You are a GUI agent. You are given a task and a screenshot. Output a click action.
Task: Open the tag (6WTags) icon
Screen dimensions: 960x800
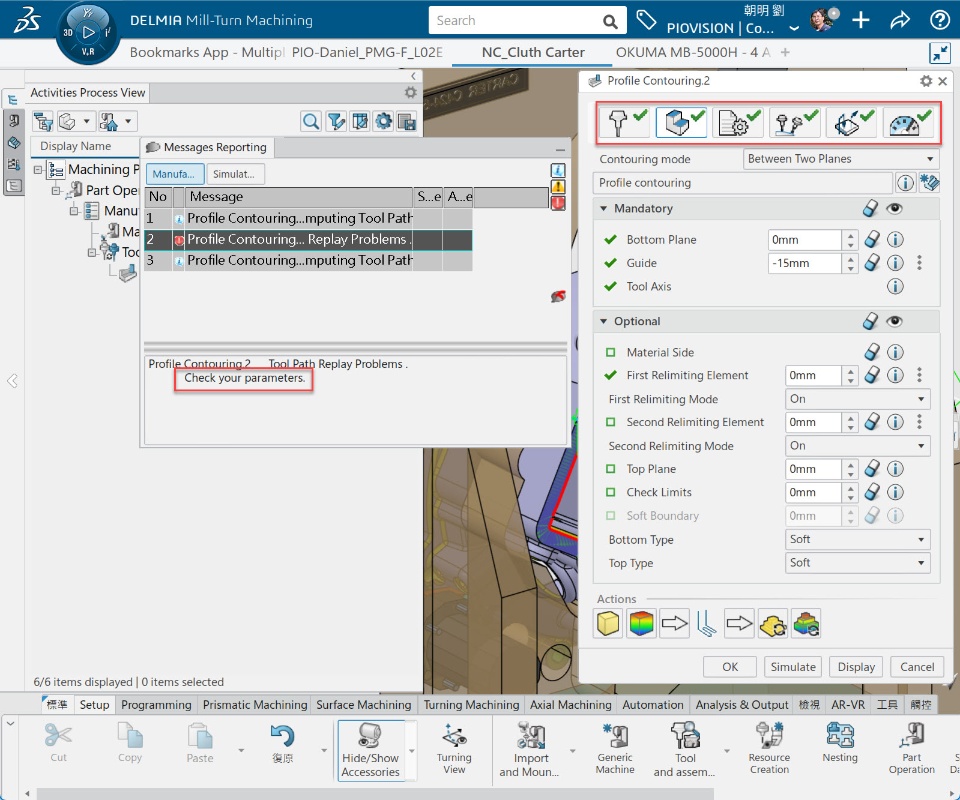pyautogui.click(x=646, y=20)
